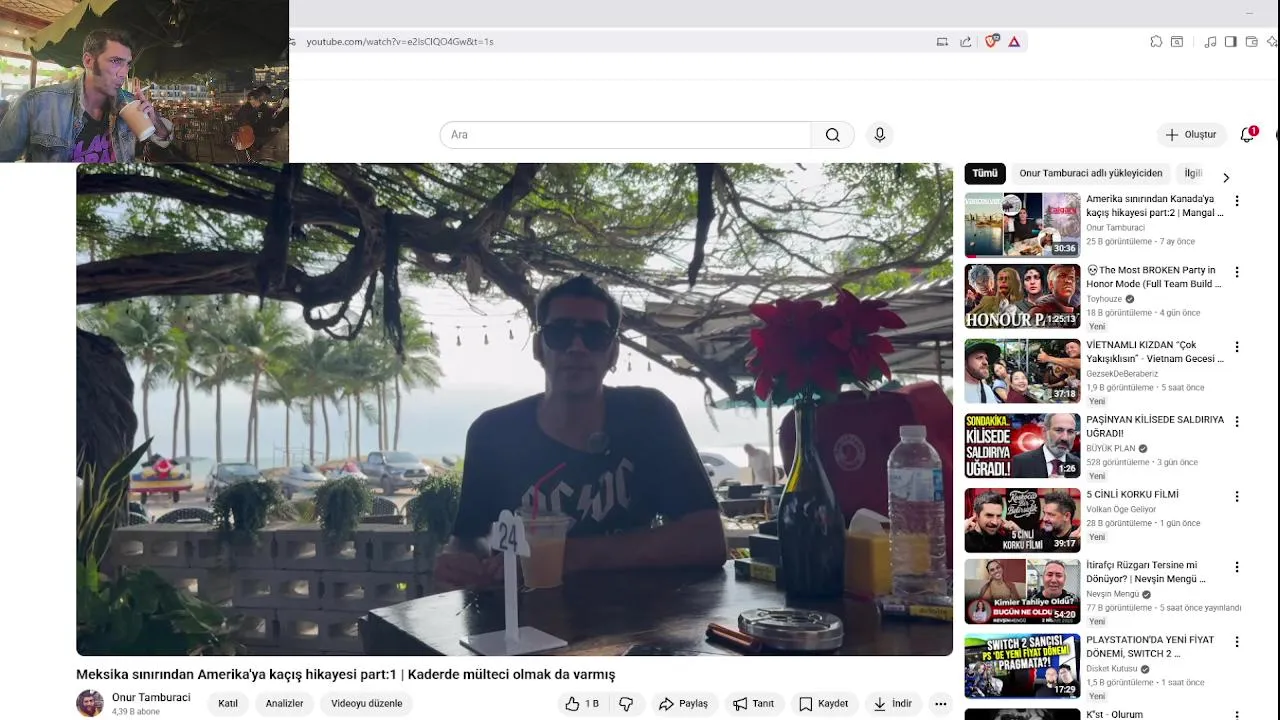Open options for İtirafçı Rüzgarı video
1280x720 pixels.
pyautogui.click(x=1237, y=567)
